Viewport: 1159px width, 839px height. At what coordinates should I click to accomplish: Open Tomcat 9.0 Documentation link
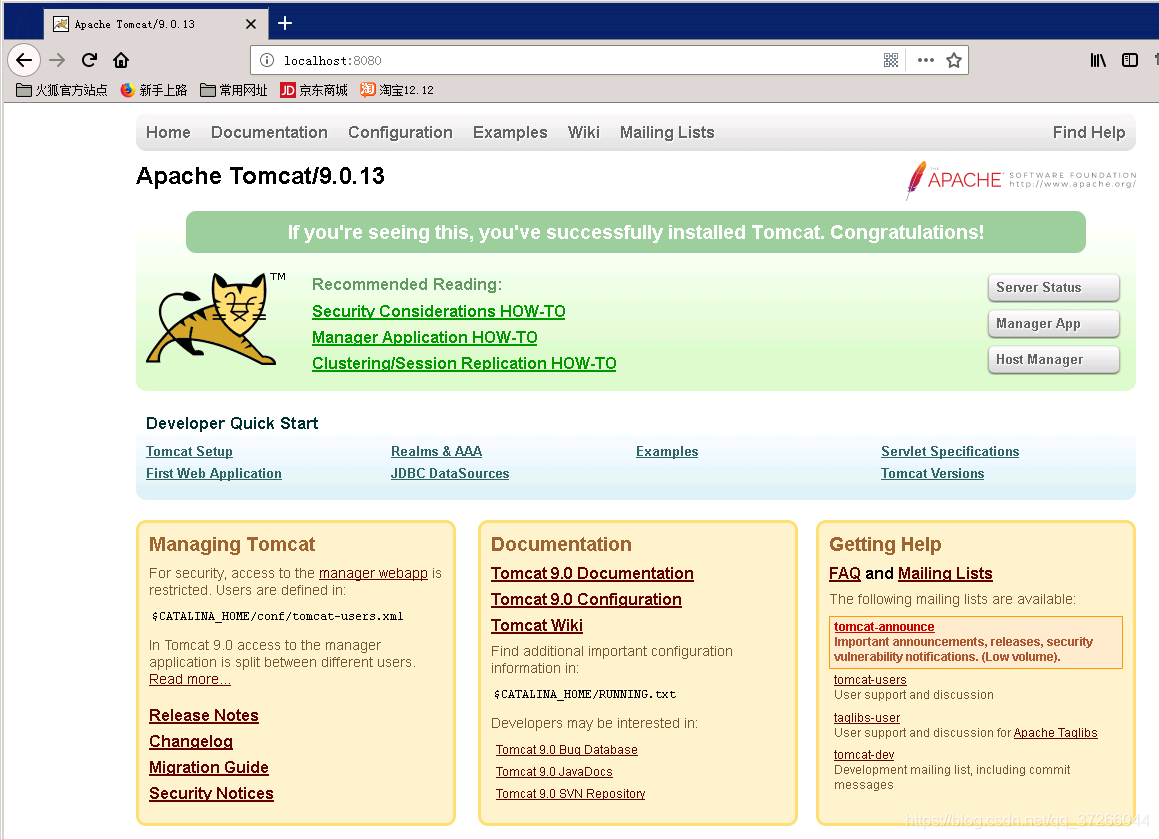pos(592,574)
